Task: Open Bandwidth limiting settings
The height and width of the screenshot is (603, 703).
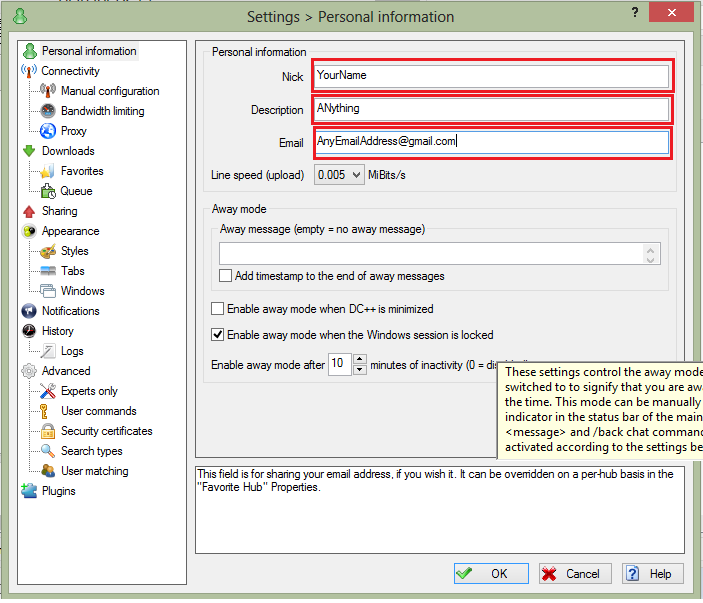Action: click(103, 111)
